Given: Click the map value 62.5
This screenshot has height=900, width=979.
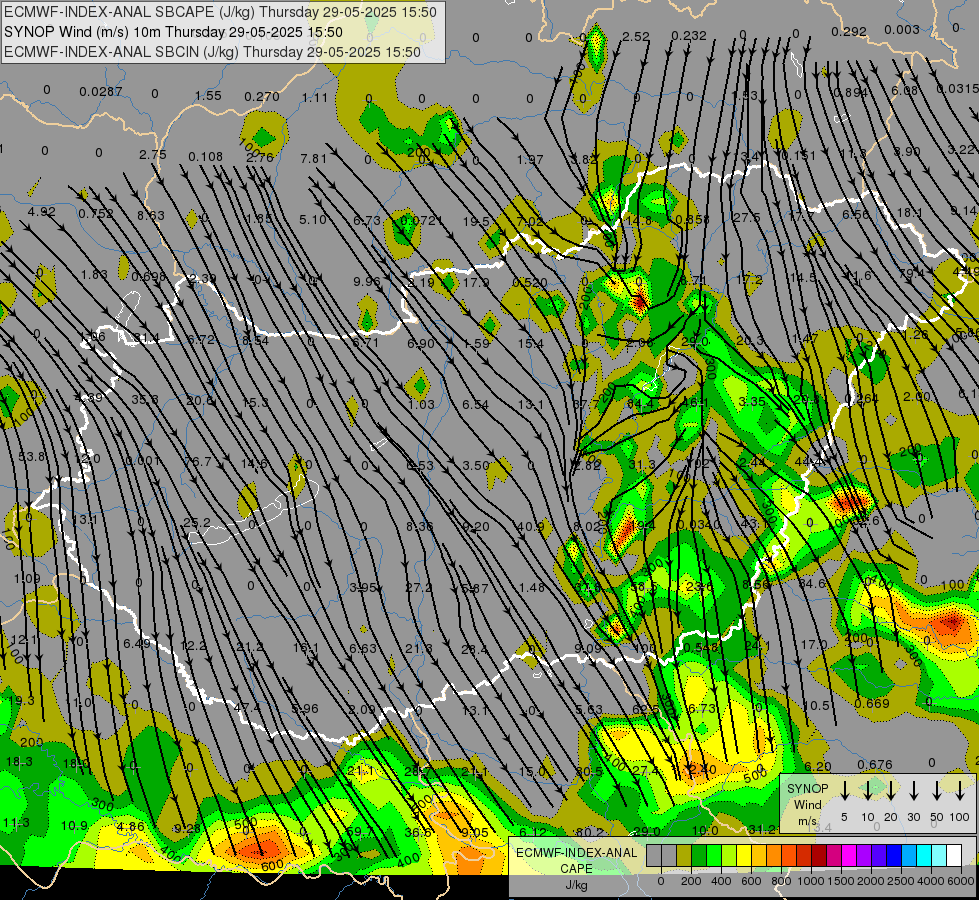Looking at the screenshot, I should point(646,710).
